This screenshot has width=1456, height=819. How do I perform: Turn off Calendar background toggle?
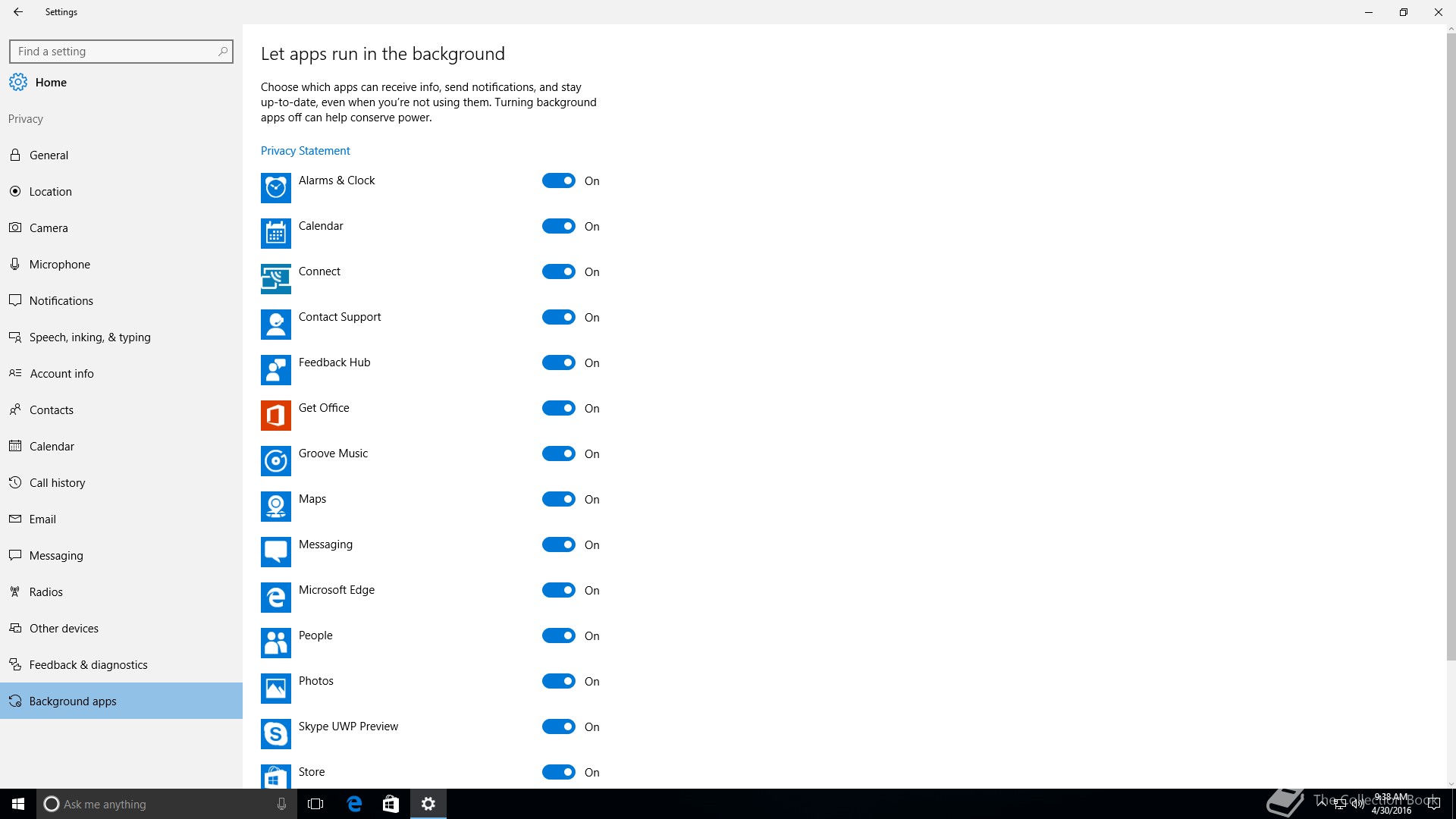pos(559,226)
